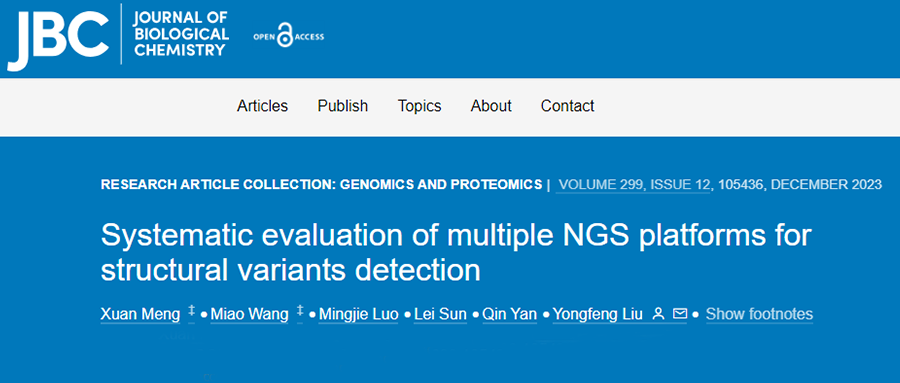Expand the Topics navigation item
This screenshot has width=900, height=383.
pyautogui.click(x=420, y=106)
